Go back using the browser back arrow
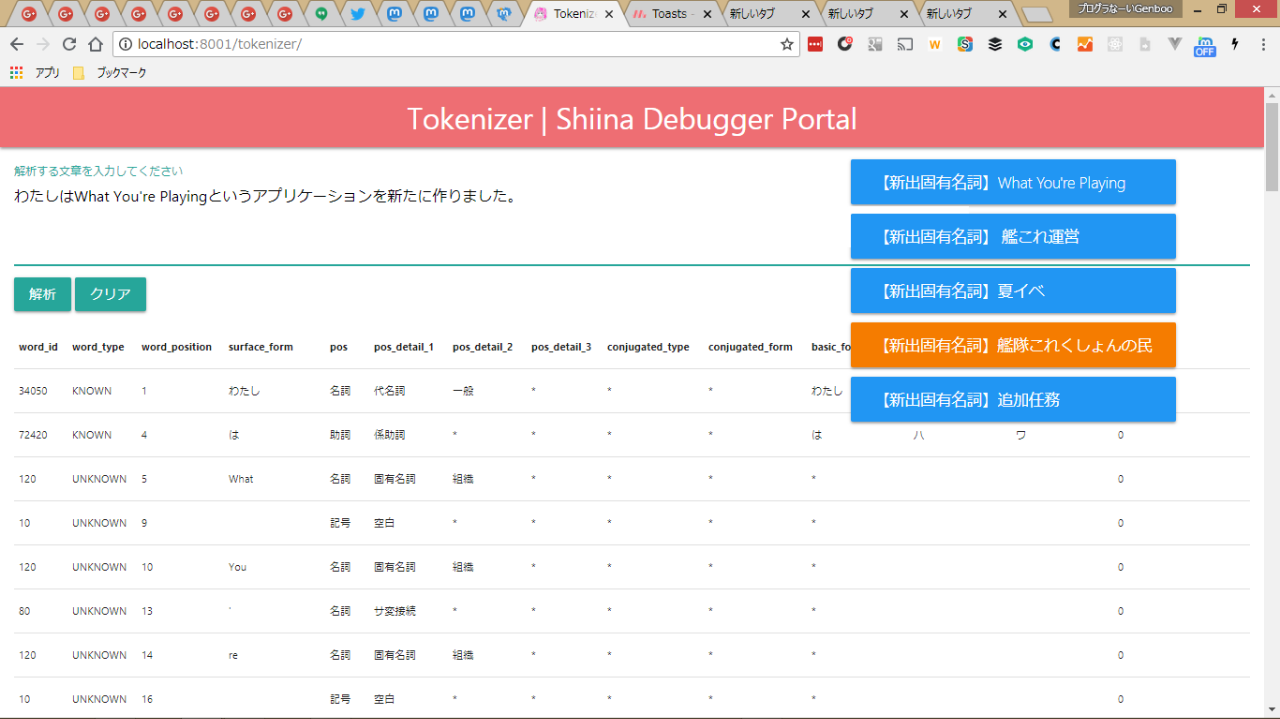Image resolution: width=1280 pixels, height=719 pixels. point(17,44)
